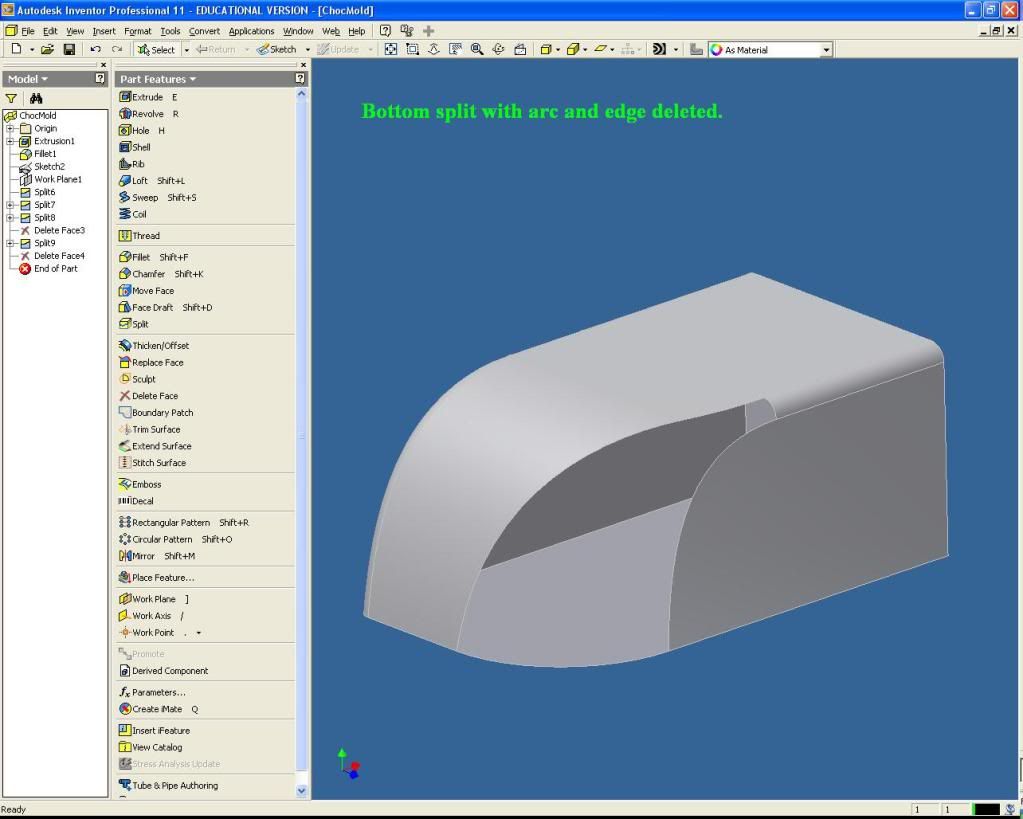
Task: Click the Sketch button in the toolbar
Action: 276,49
